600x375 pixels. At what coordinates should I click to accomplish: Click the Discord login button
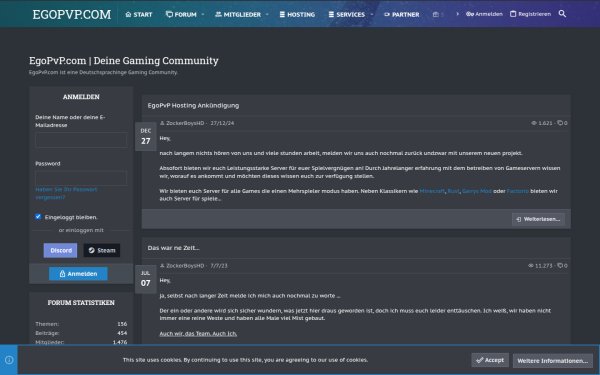60,250
